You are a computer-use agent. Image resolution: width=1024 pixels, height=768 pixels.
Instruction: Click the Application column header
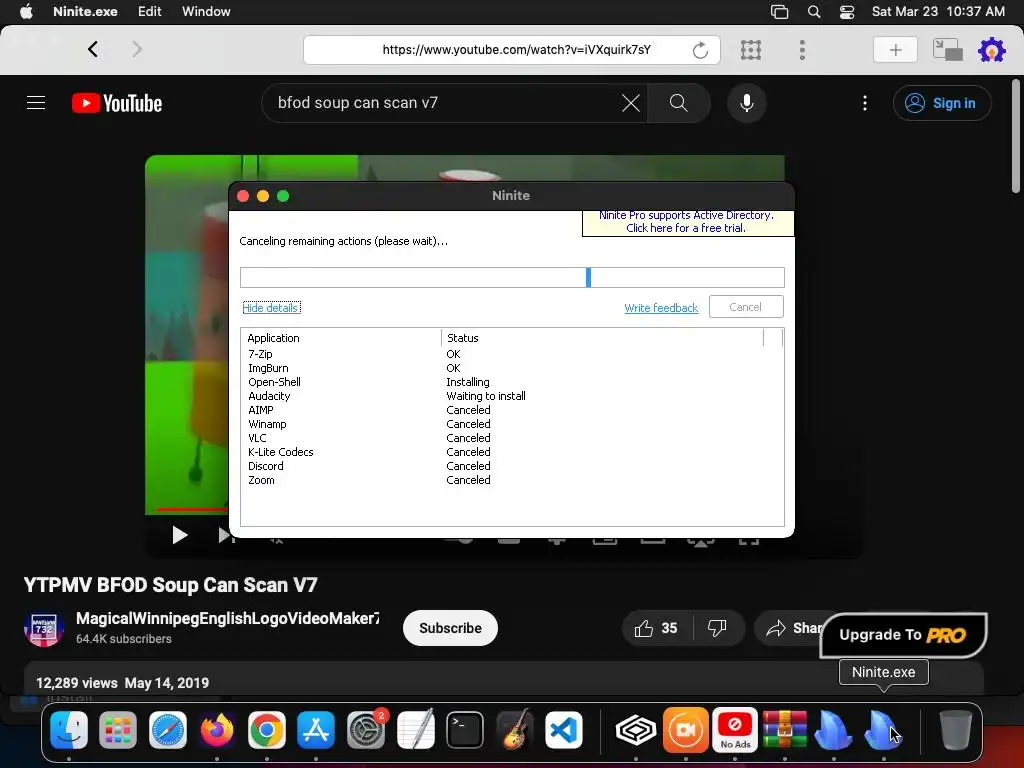click(x=342, y=338)
